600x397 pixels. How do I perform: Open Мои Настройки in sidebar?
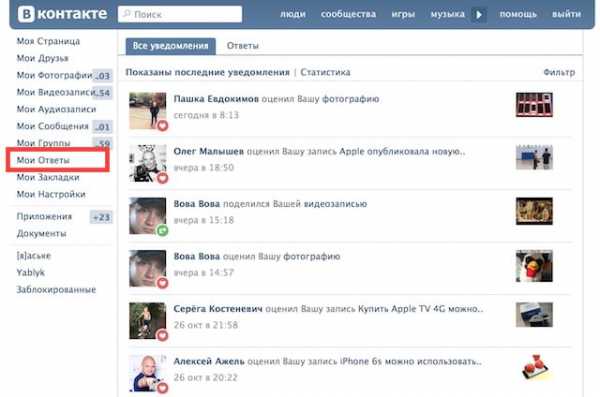click(51, 194)
